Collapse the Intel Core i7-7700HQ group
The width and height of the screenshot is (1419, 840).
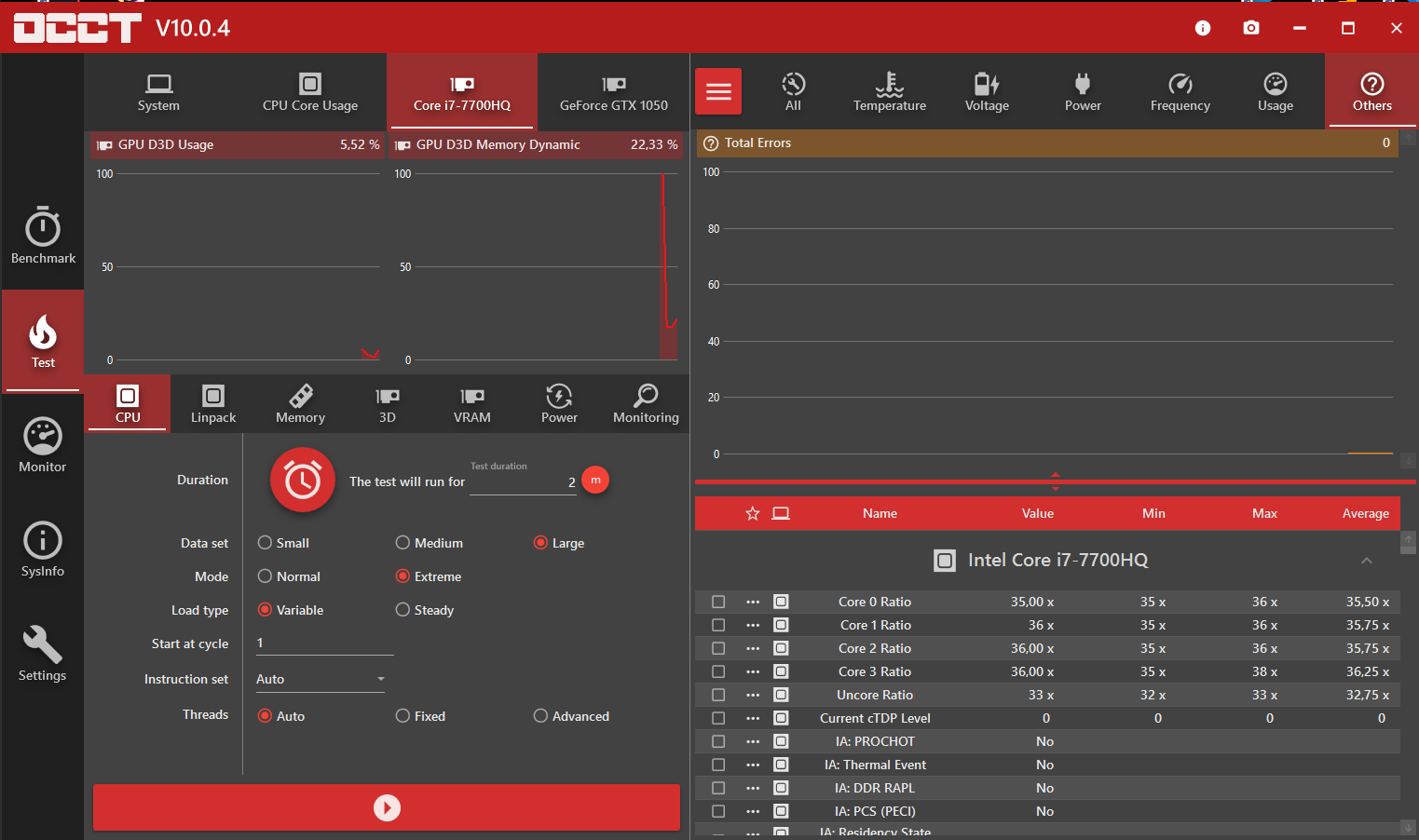[x=1367, y=560]
